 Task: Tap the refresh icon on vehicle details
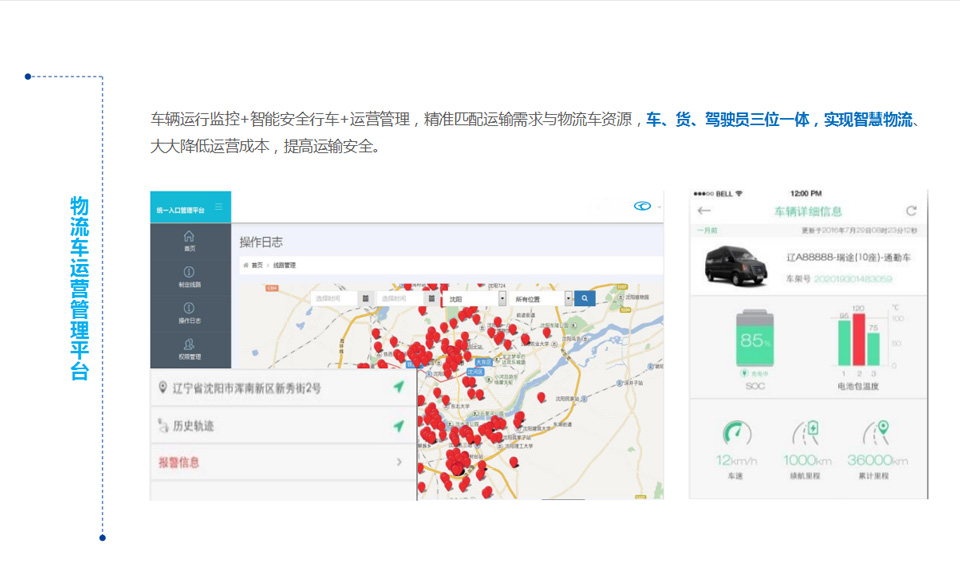coord(911,211)
